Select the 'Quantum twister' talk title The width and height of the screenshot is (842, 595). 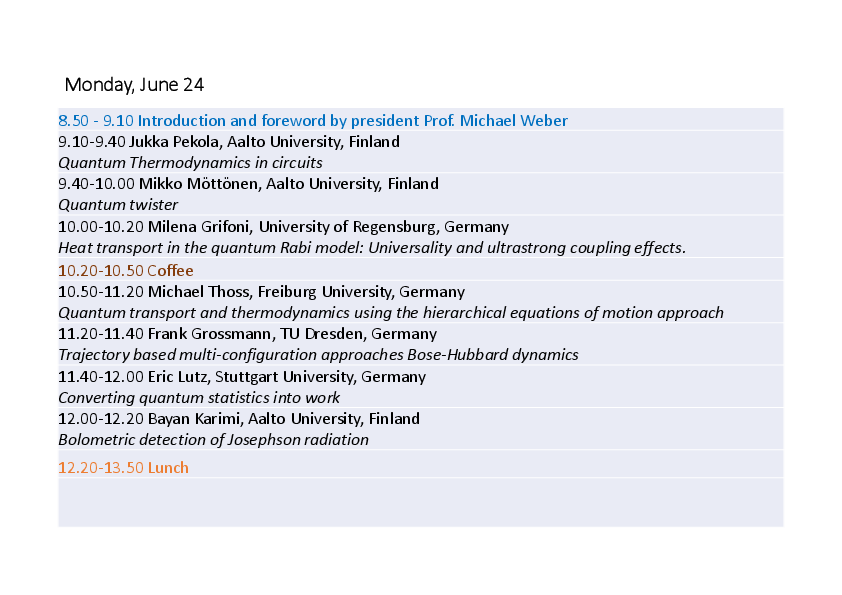coord(118,205)
